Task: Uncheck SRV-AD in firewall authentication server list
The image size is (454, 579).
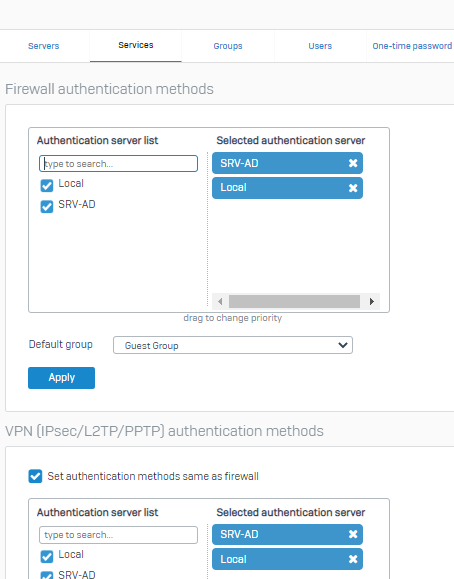Action: point(47,206)
